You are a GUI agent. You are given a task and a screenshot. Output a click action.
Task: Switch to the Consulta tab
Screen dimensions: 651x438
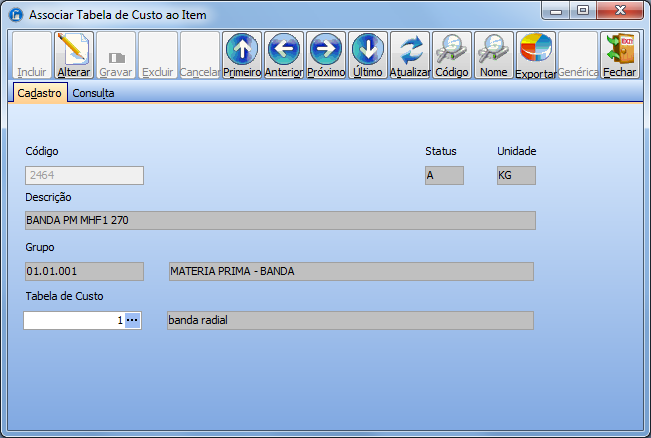(92, 93)
